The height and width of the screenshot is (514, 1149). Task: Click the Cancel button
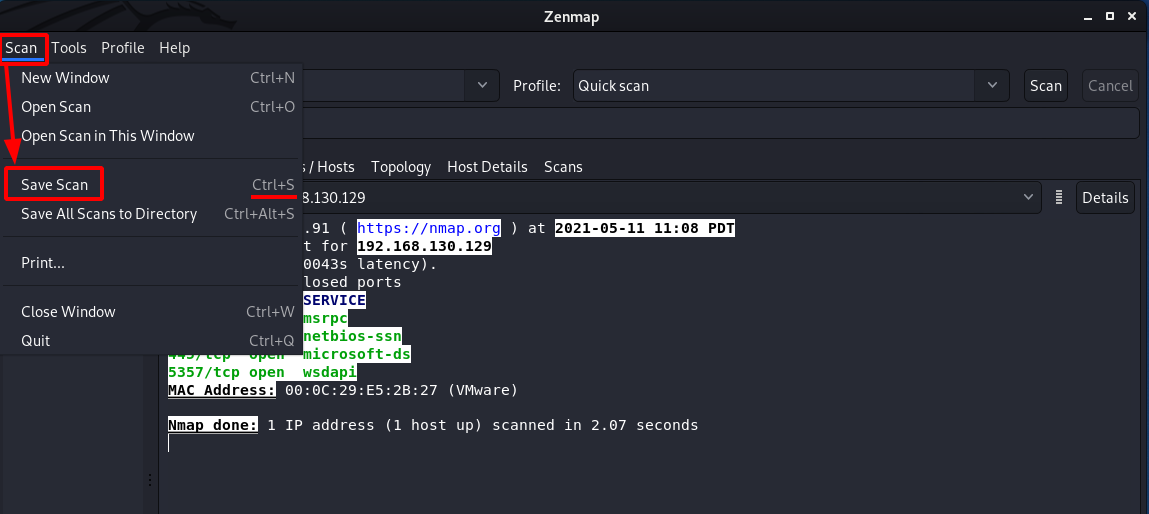[1110, 86]
